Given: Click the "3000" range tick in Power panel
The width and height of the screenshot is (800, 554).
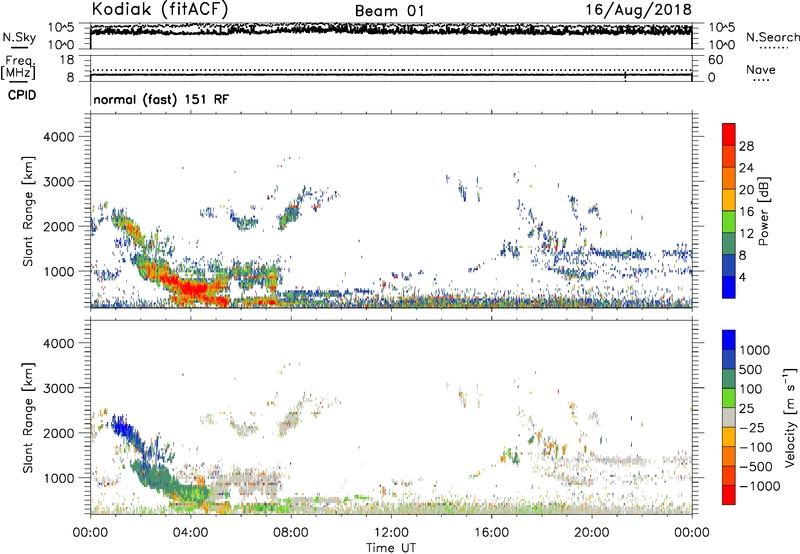Looking at the screenshot, I should tap(59, 182).
